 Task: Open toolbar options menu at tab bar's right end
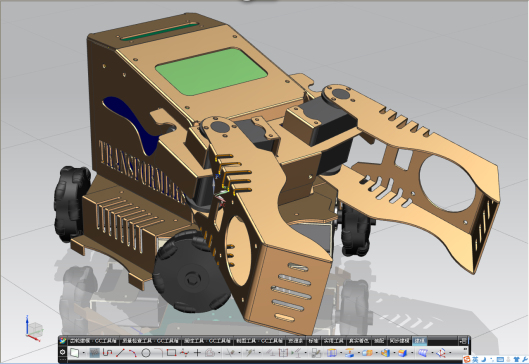pyautogui.click(x=463, y=341)
